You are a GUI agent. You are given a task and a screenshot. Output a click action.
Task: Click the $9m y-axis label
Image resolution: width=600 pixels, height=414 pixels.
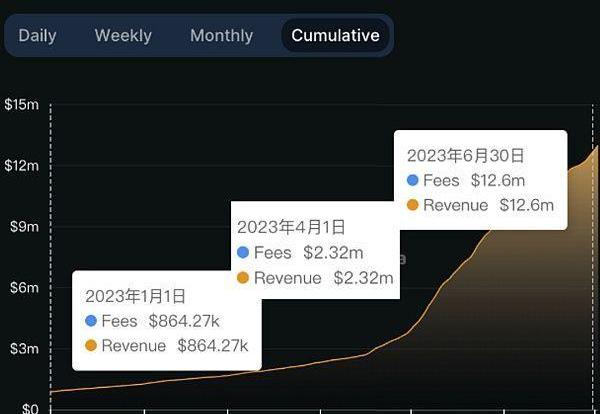pyautogui.click(x=24, y=226)
